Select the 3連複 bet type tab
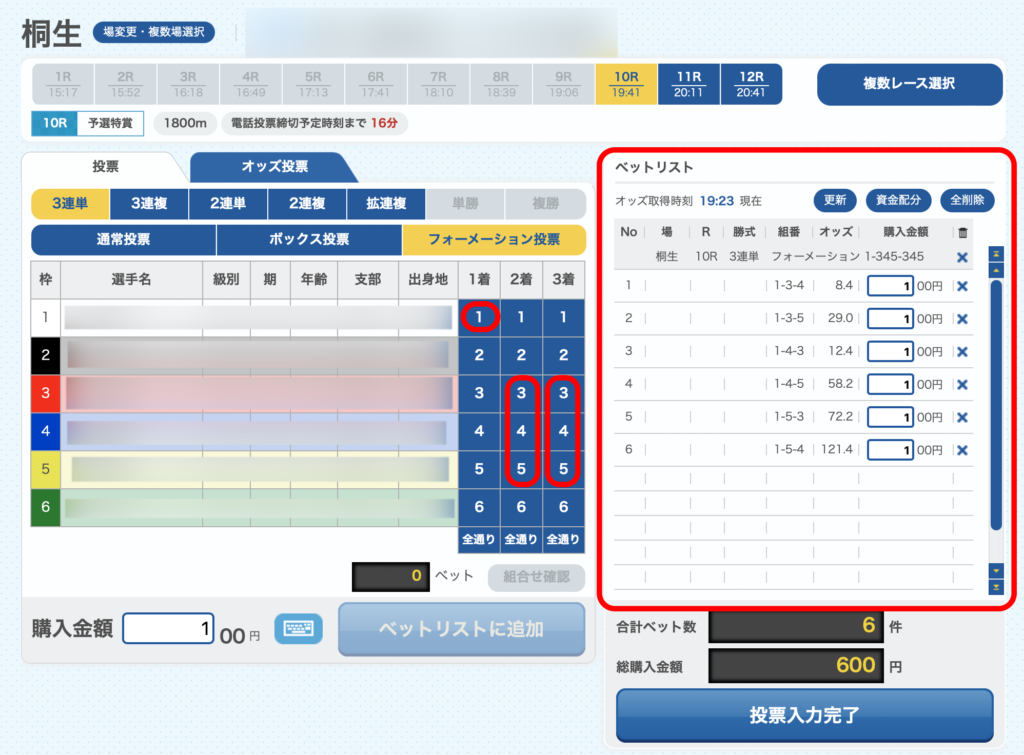This screenshot has width=1024, height=755. click(148, 204)
